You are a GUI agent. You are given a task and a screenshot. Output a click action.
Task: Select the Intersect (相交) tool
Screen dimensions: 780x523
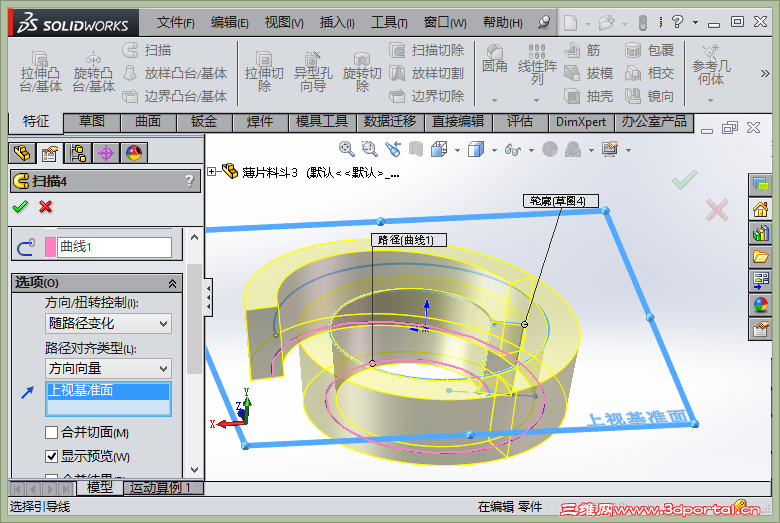[x=650, y=73]
